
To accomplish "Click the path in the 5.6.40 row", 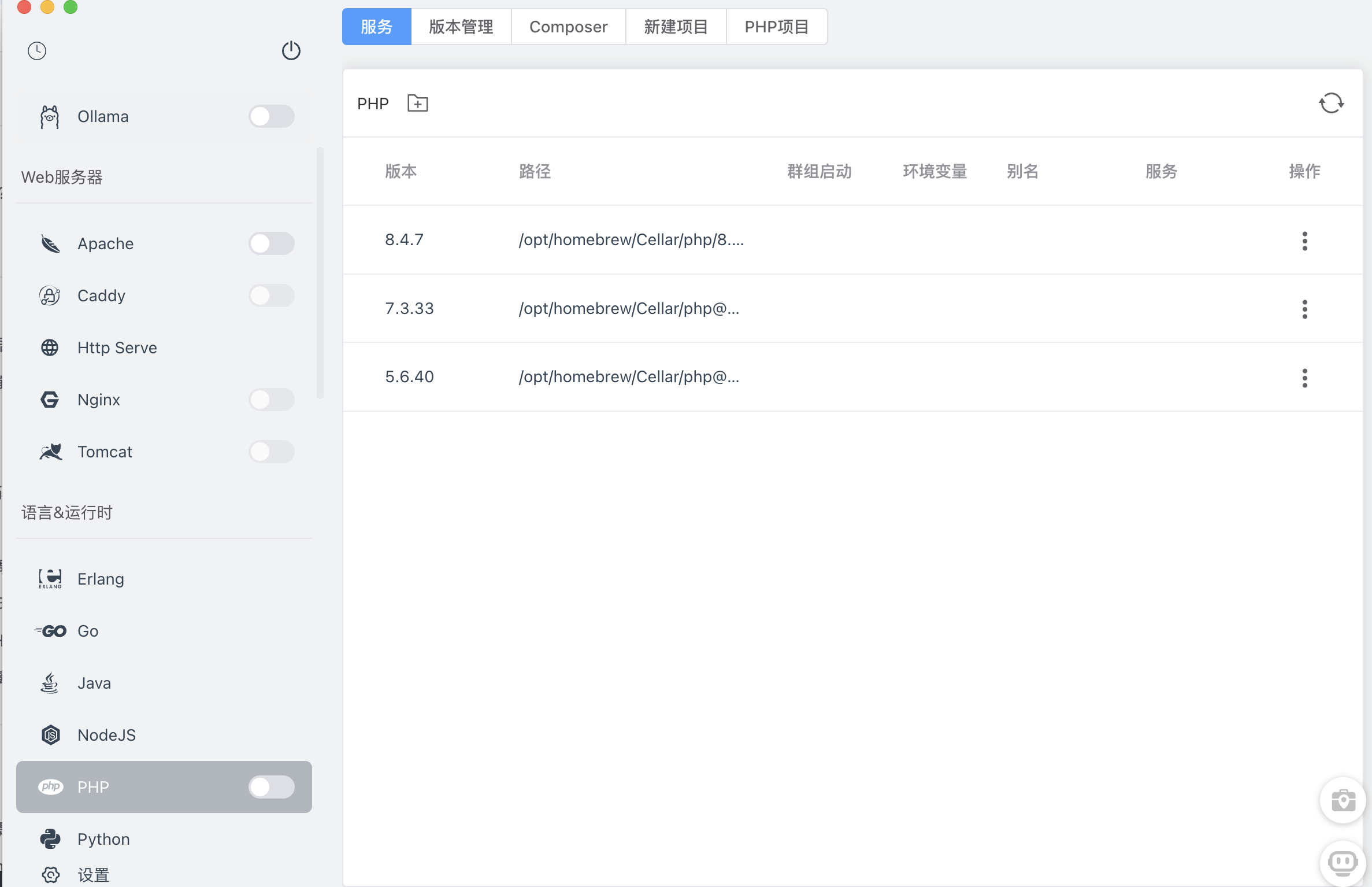I will [x=629, y=376].
